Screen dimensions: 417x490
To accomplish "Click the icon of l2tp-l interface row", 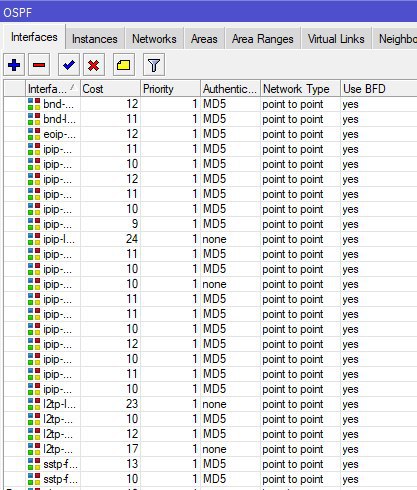I will pyautogui.click(x=34, y=404).
